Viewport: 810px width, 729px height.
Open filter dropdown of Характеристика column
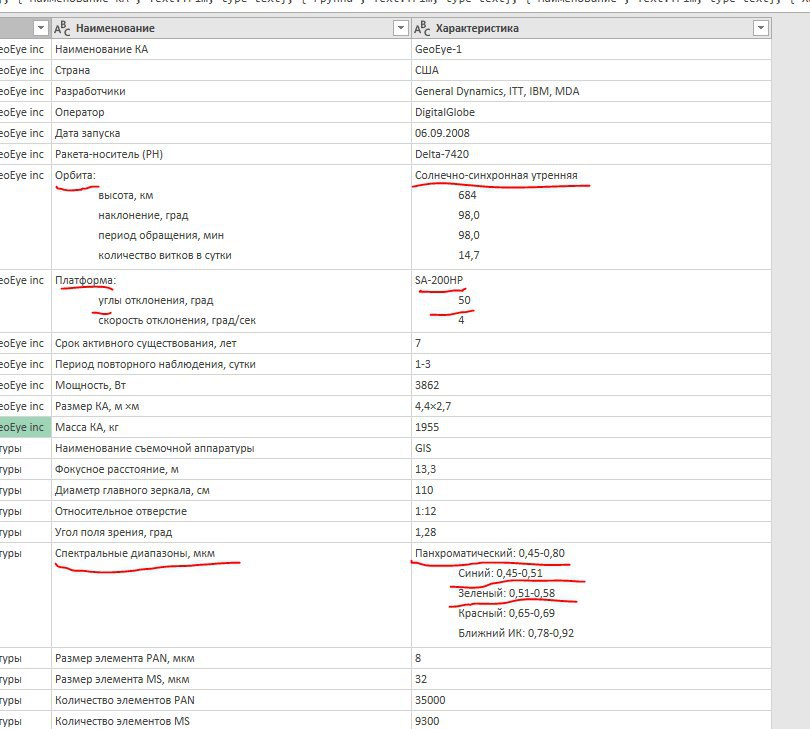[760, 28]
